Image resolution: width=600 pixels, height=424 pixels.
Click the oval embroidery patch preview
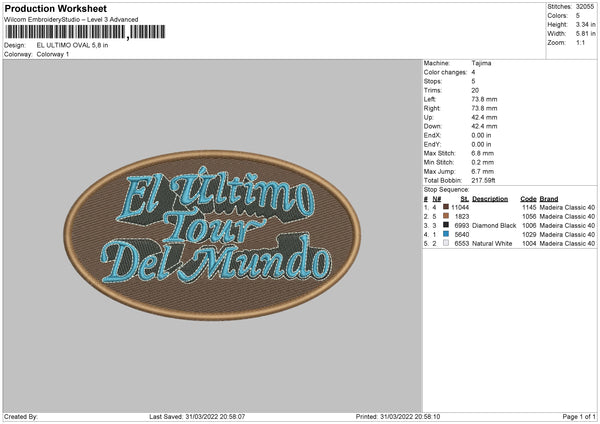tap(212, 235)
